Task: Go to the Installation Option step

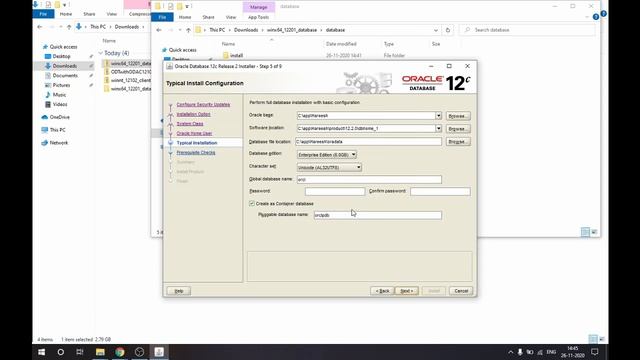Action: click(x=193, y=114)
